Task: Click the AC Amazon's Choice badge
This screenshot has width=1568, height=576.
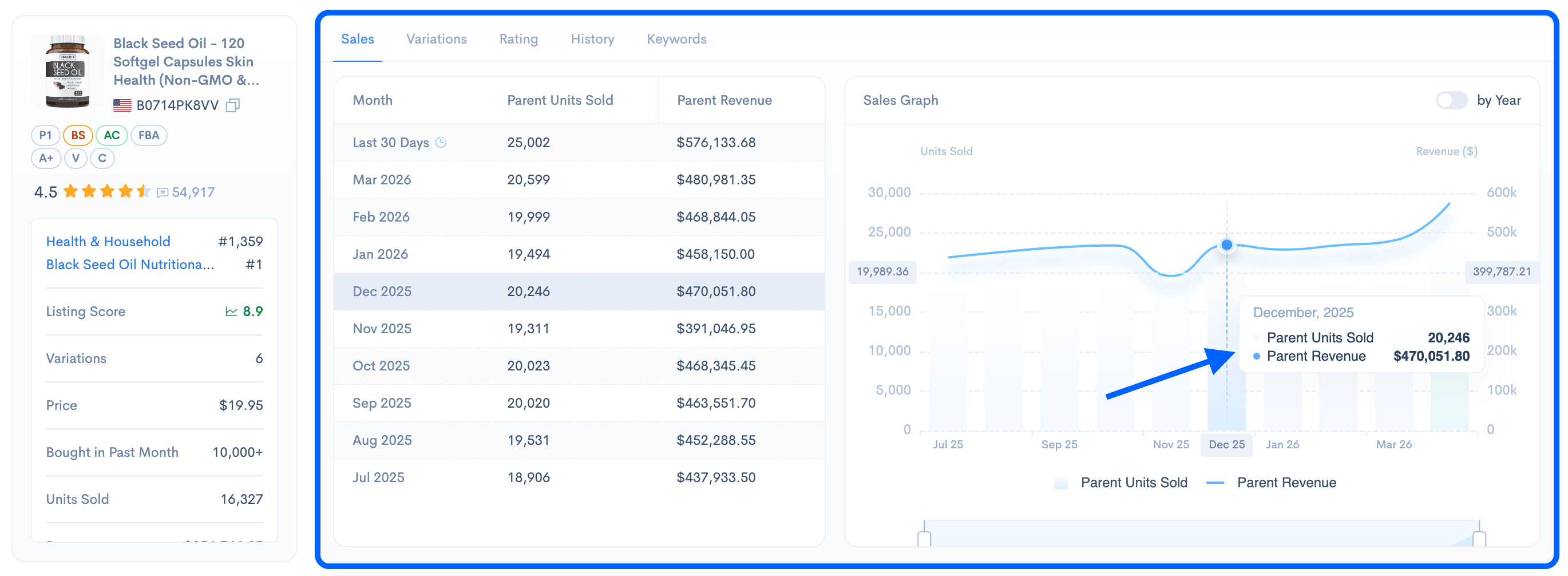Action: [112, 135]
